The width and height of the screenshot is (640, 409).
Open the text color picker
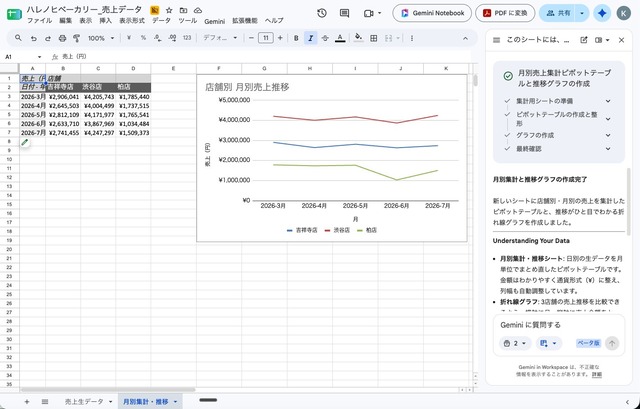340,38
